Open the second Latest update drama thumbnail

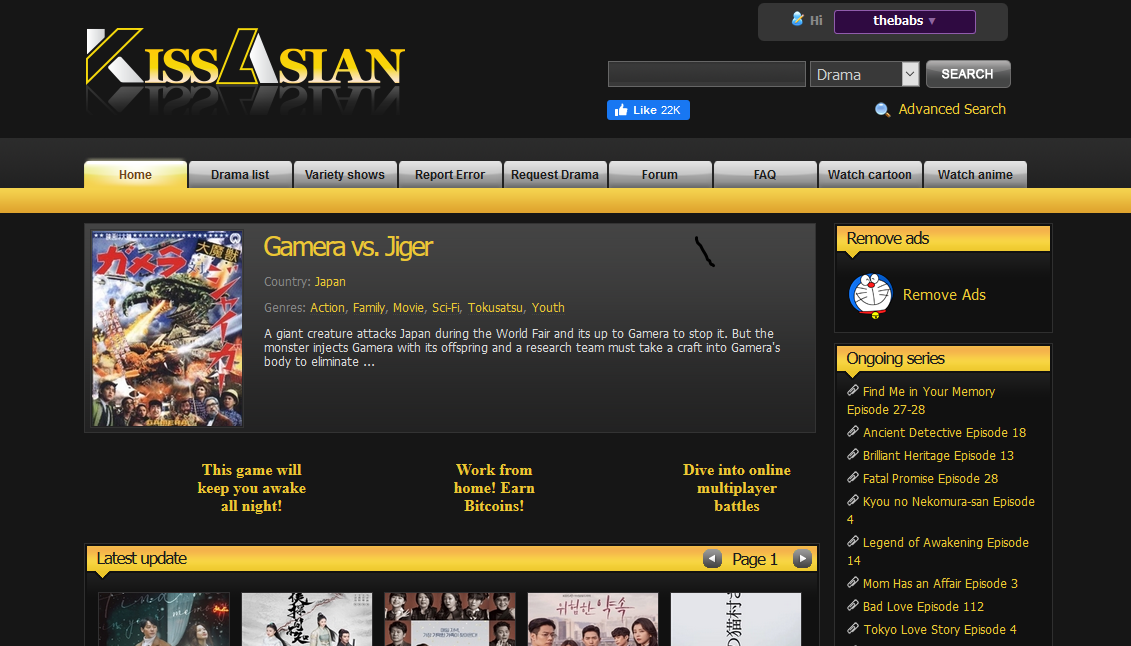tap(307, 619)
